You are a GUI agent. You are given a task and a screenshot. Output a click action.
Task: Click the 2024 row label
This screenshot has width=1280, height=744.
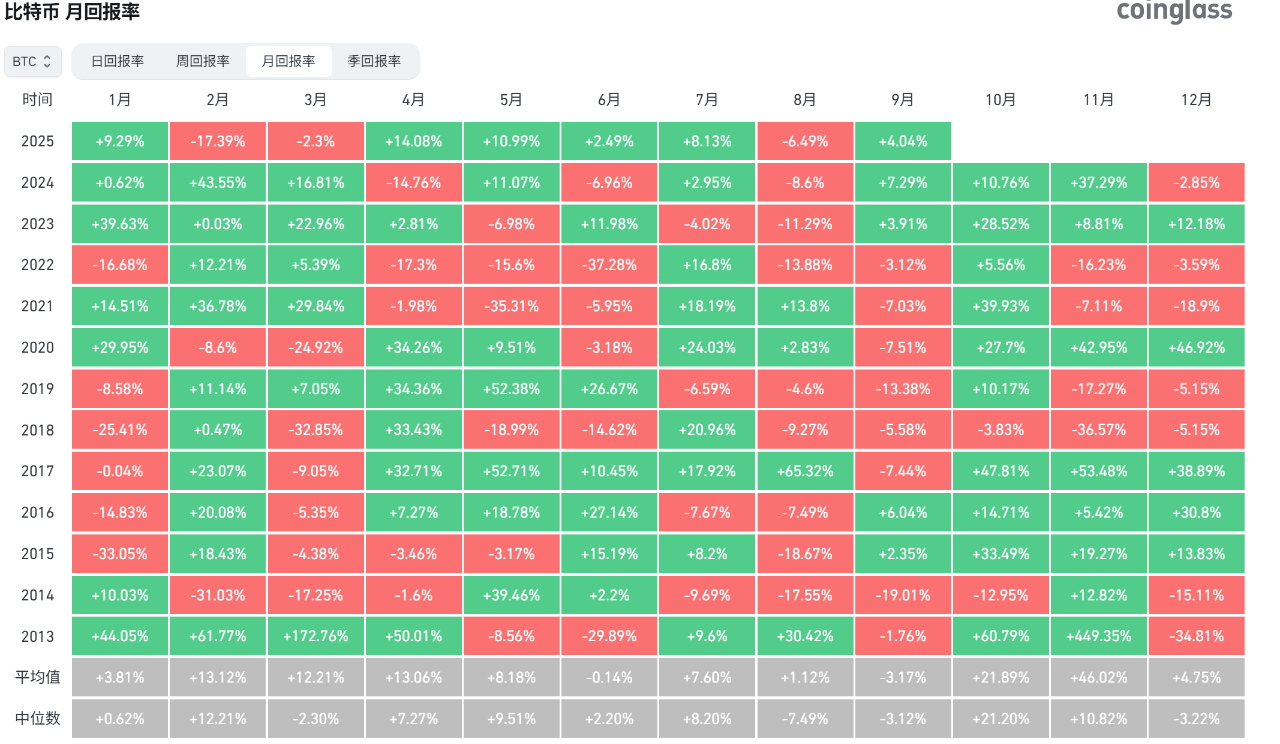pos(37,183)
